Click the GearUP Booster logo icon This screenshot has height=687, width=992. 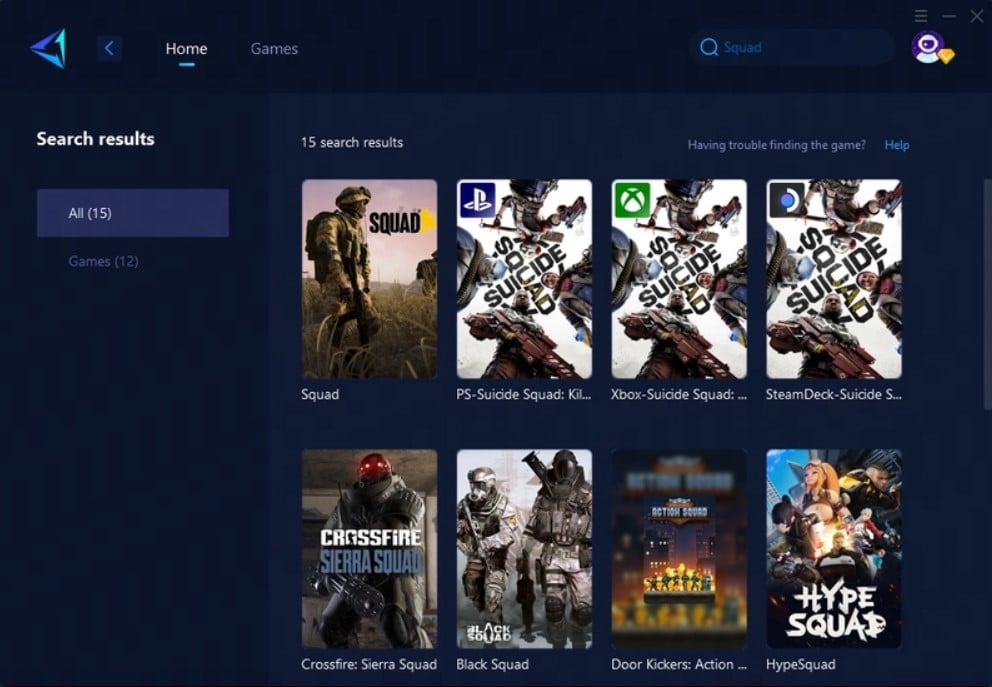click(x=48, y=49)
